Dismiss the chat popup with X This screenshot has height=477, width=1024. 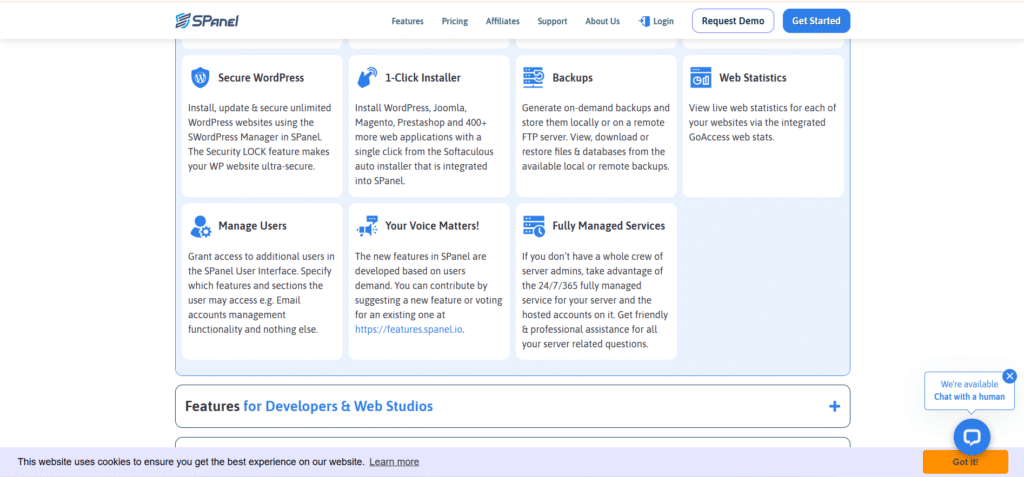1009,376
